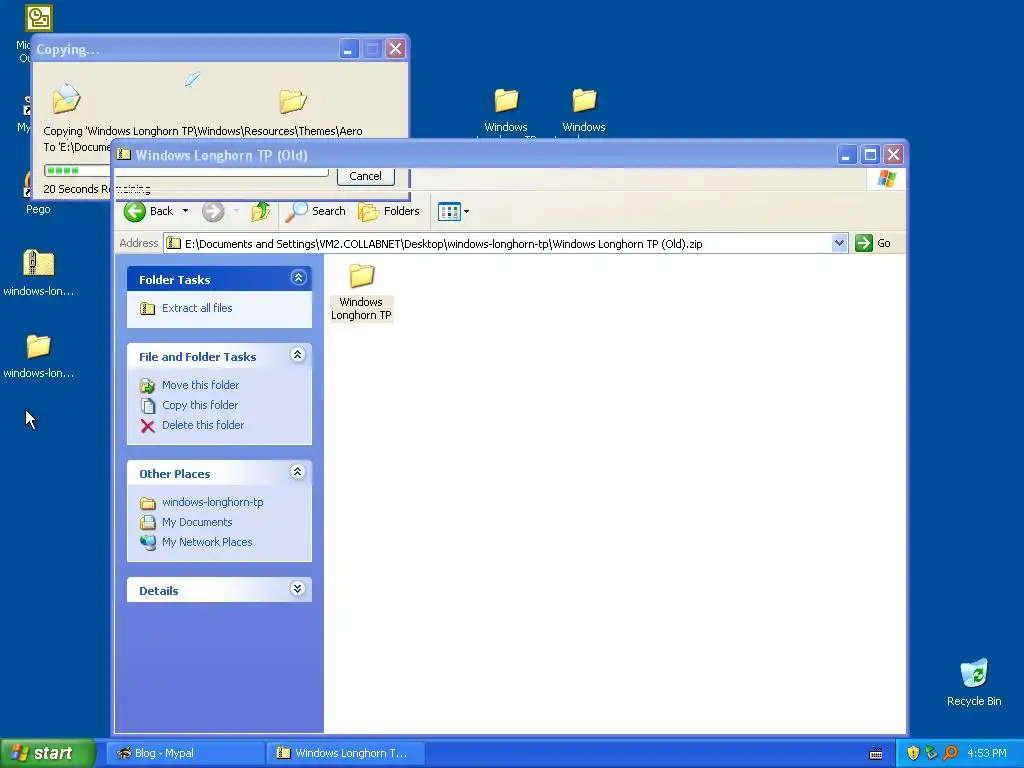Image resolution: width=1024 pixels, height=768 pixels.
Task: Click the tray magnifier icon
Action: [950, 753]
